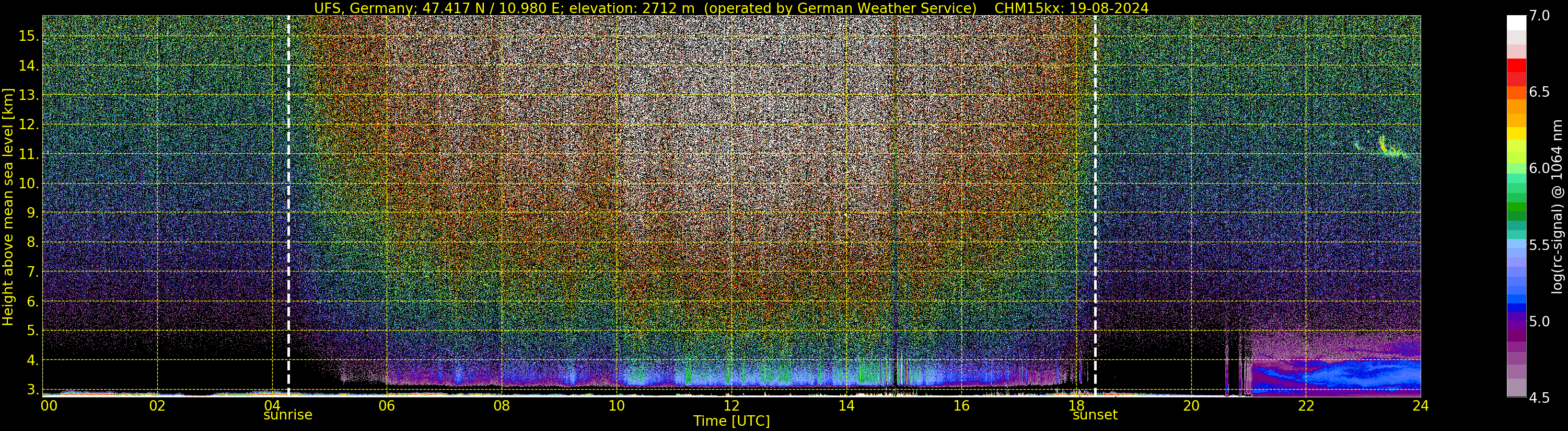Click the '08' time axis tick label

coord(502,405)
